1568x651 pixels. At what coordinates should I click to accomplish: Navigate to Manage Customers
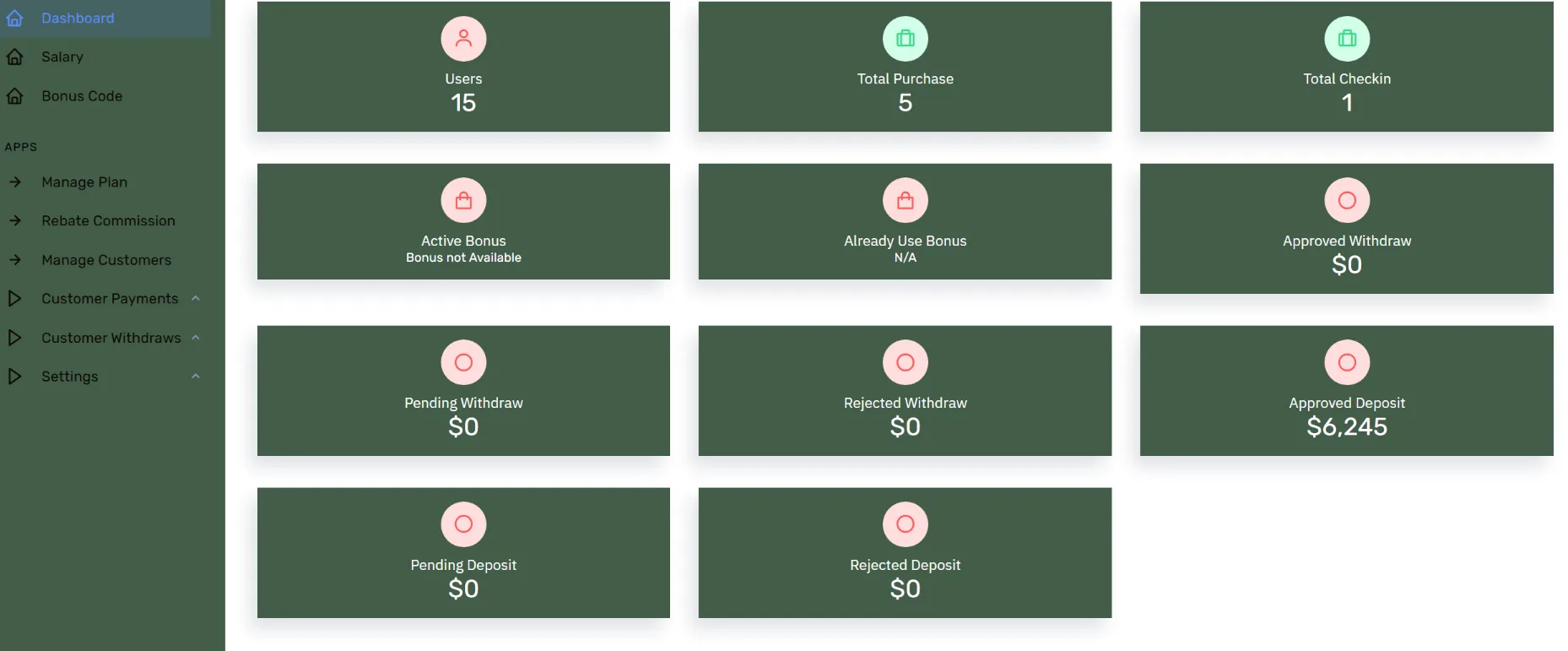click(x=106, y=260)
